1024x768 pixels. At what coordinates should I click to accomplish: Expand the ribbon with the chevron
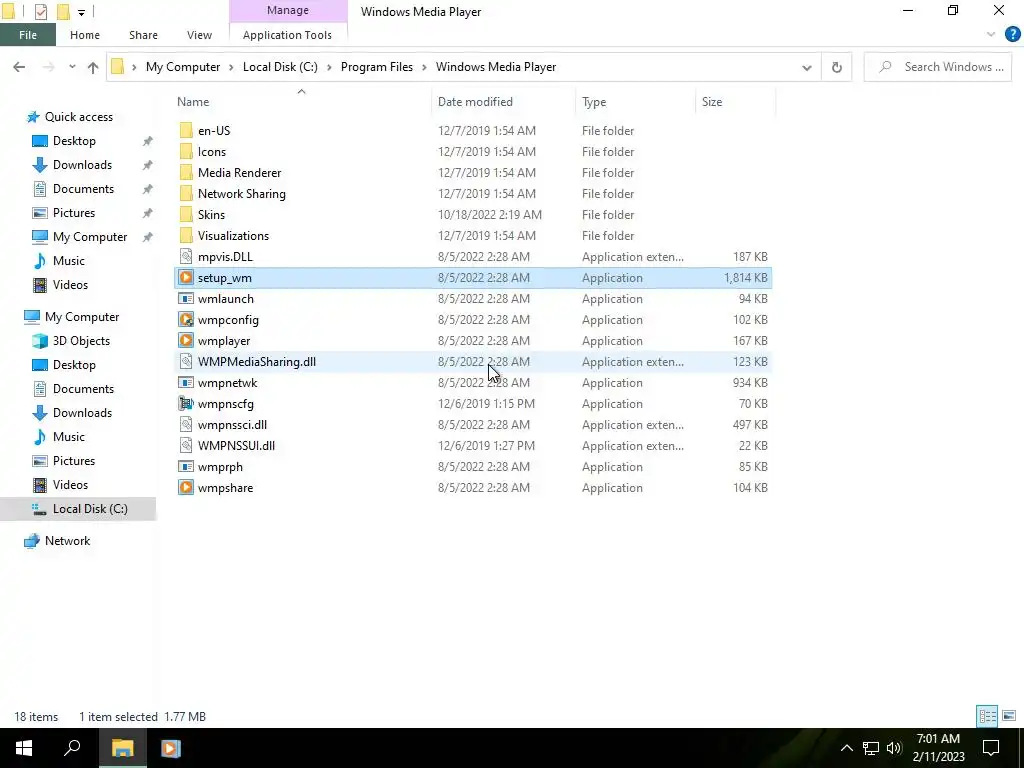[x=991, y=35]
